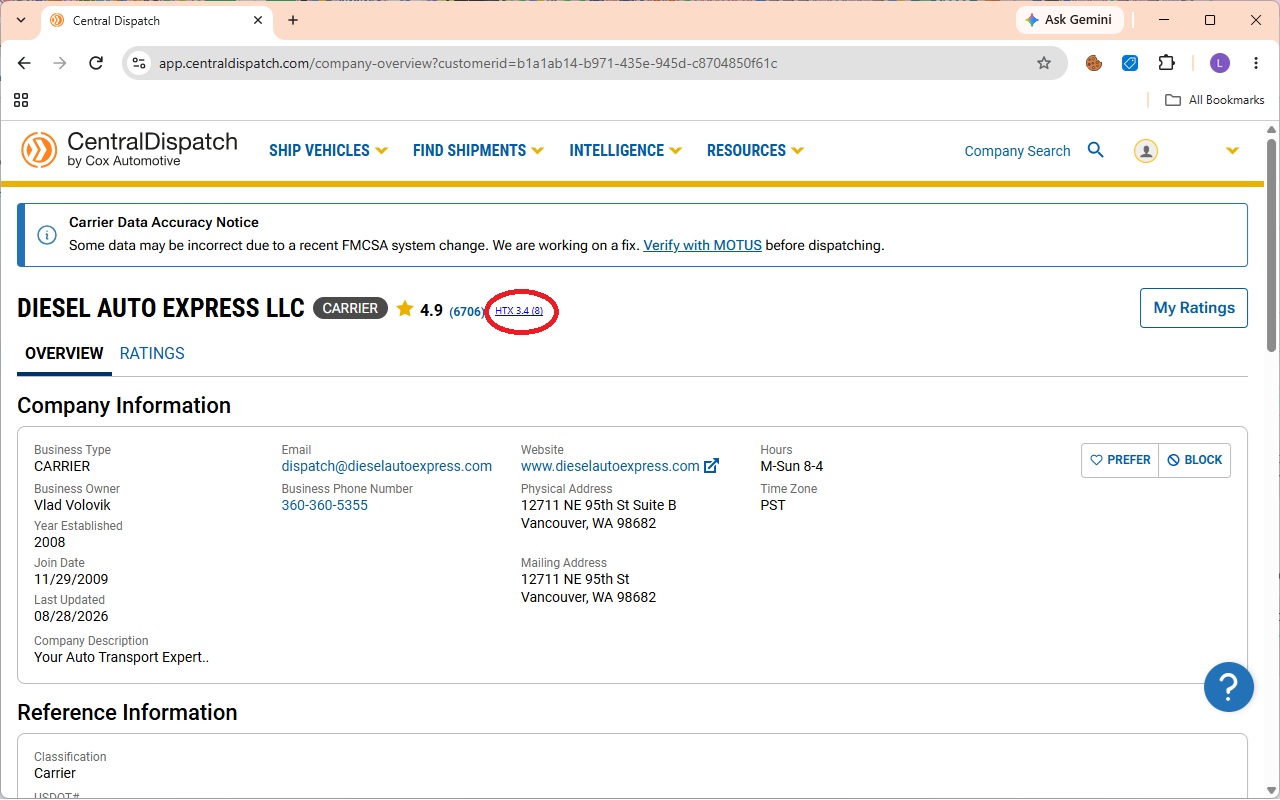
Task: Reload the page
Action: pos(96,63)
